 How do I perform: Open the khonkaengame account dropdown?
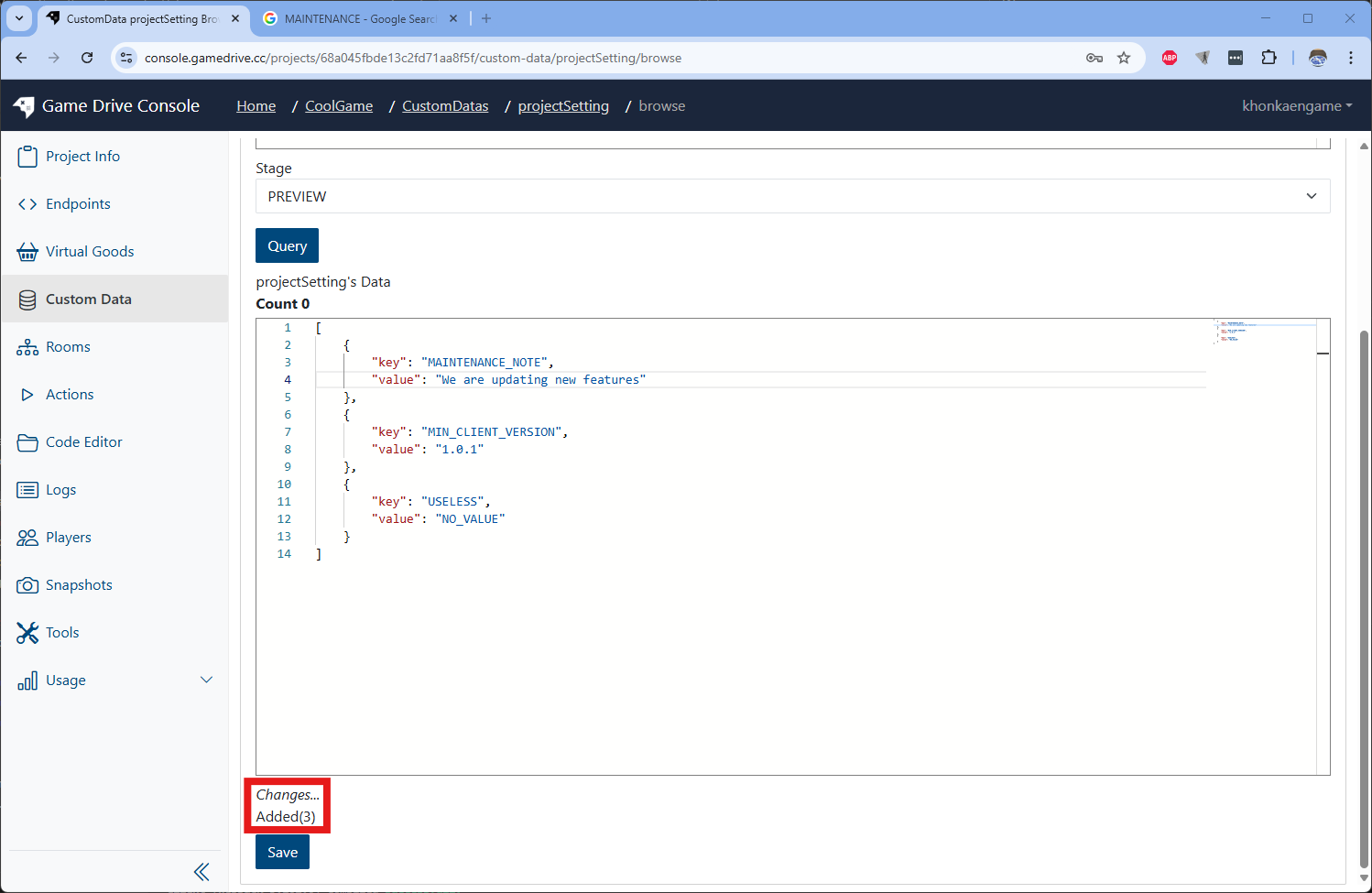(1296, 106)
